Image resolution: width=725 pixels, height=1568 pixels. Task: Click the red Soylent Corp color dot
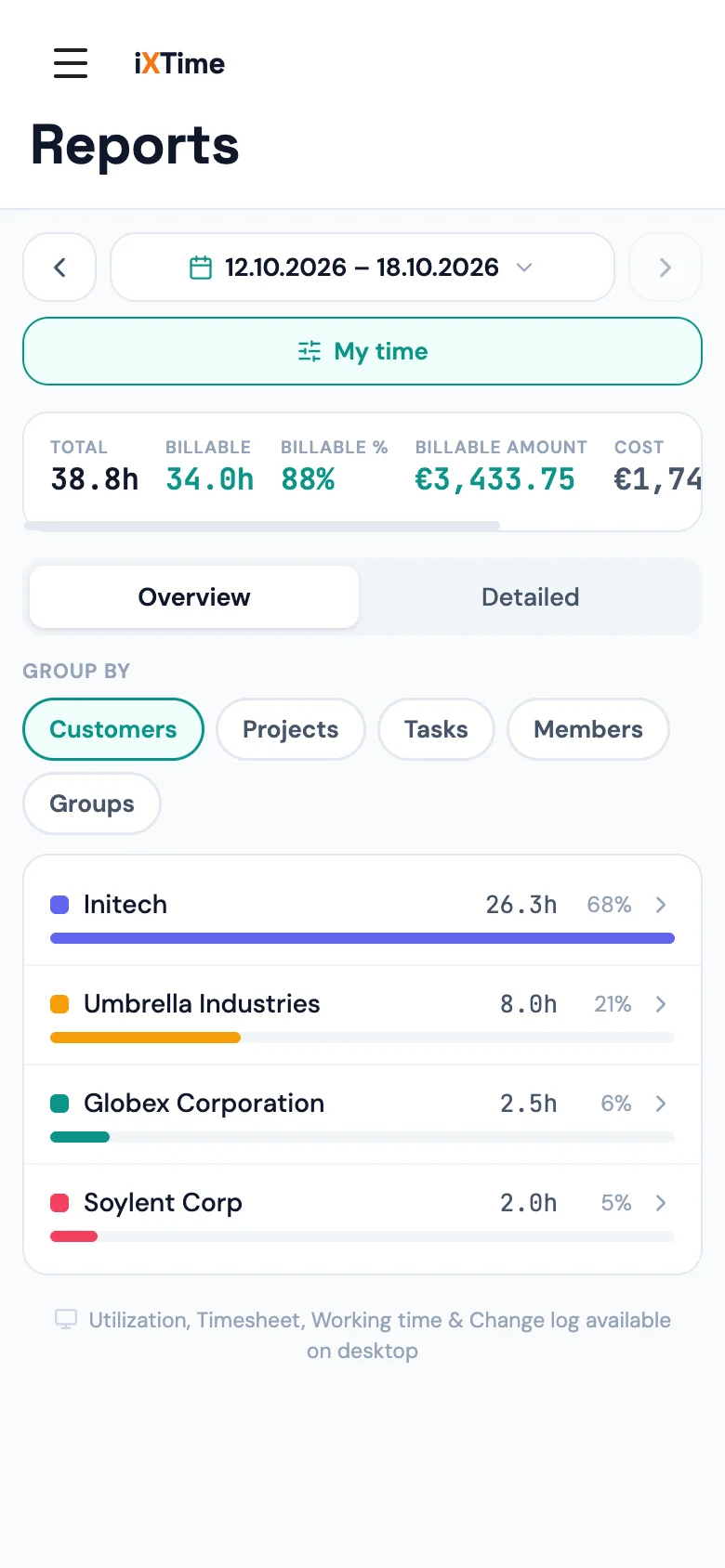coord(59,1203)
